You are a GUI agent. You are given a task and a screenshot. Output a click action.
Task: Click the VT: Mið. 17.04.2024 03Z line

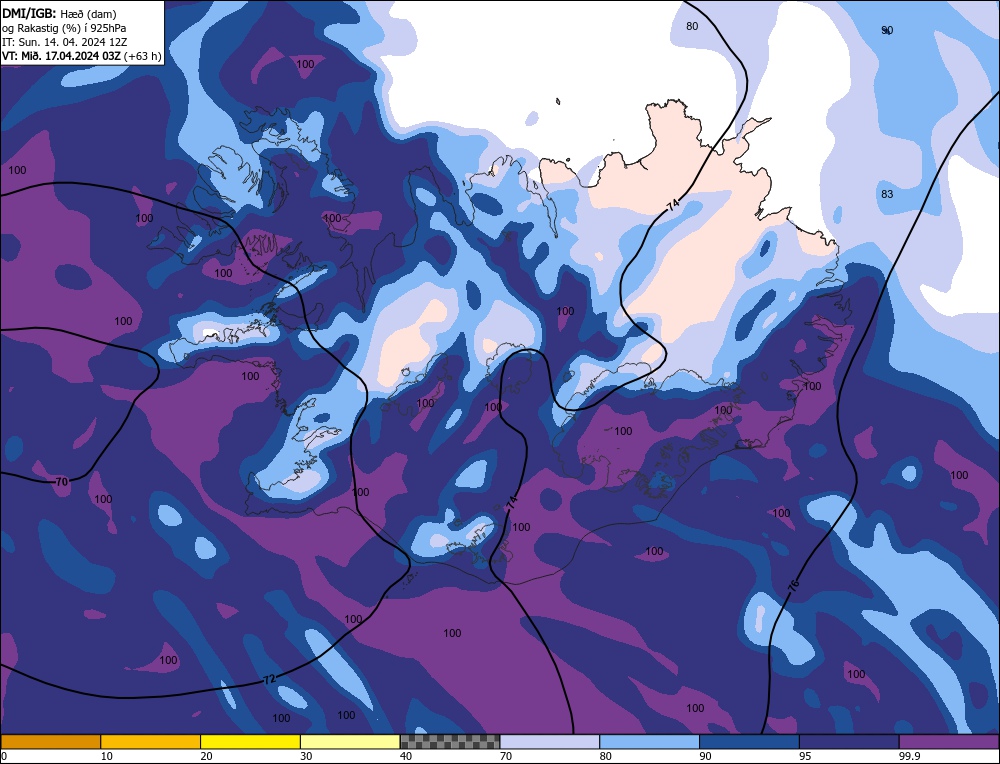82,56
